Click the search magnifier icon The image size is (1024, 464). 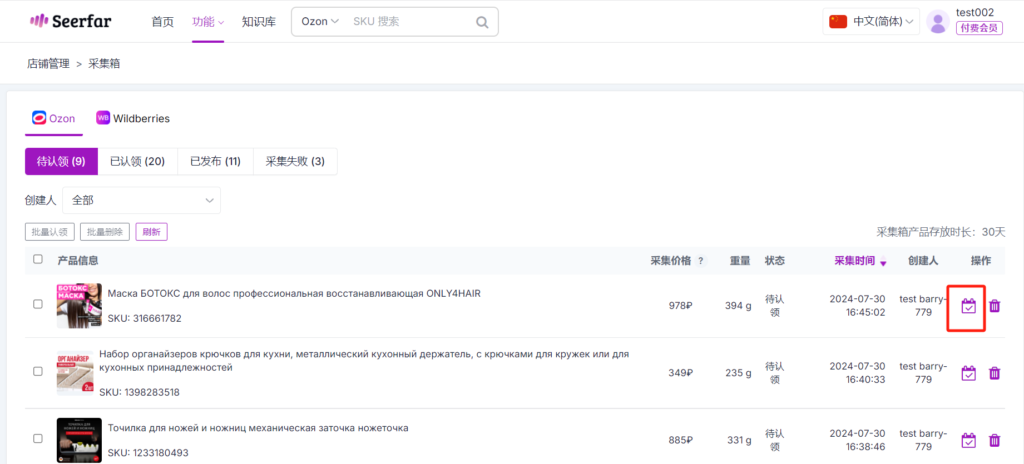482,22
